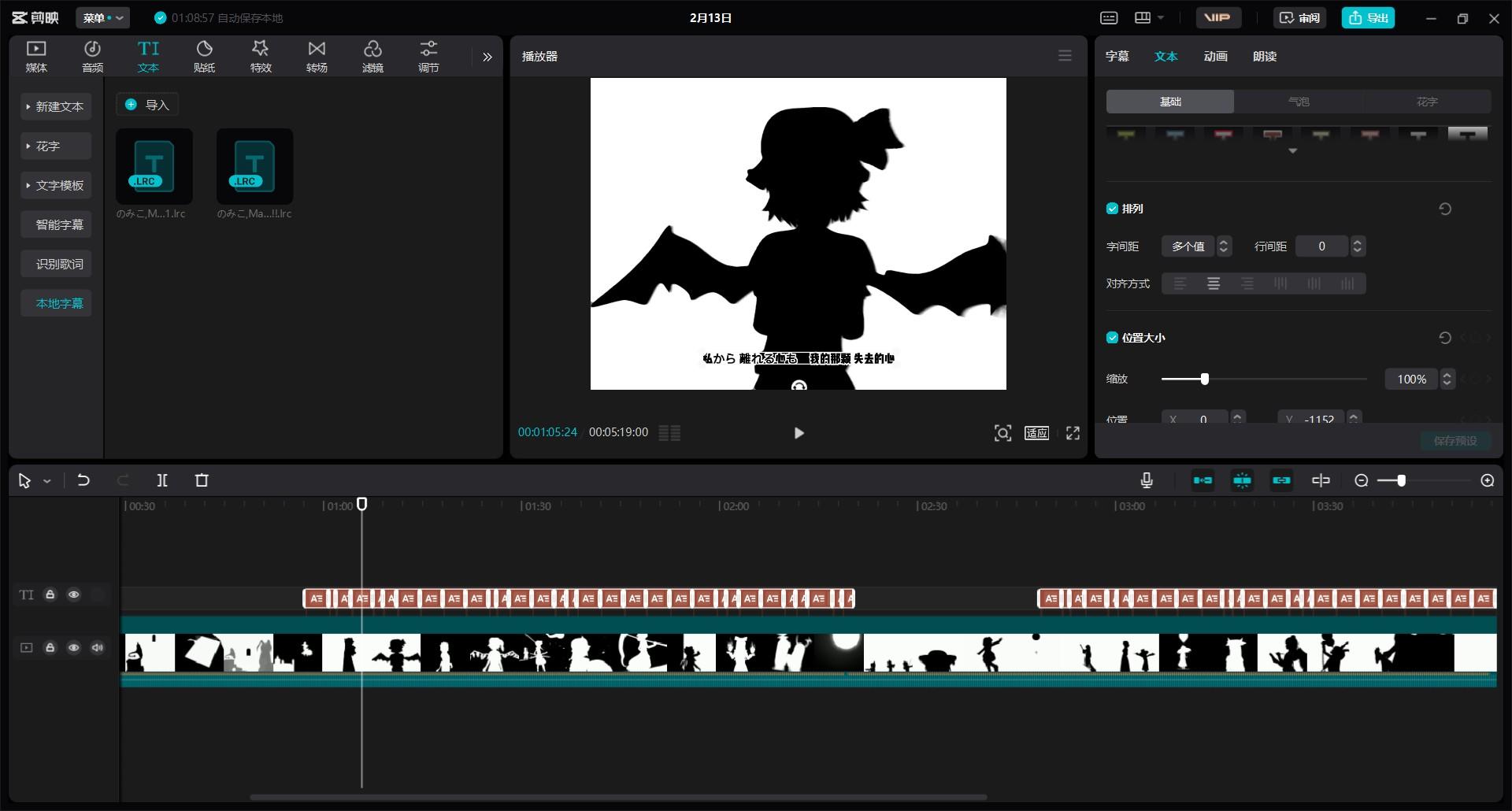Expand 花字 in the left sidebar

[56, 146]
